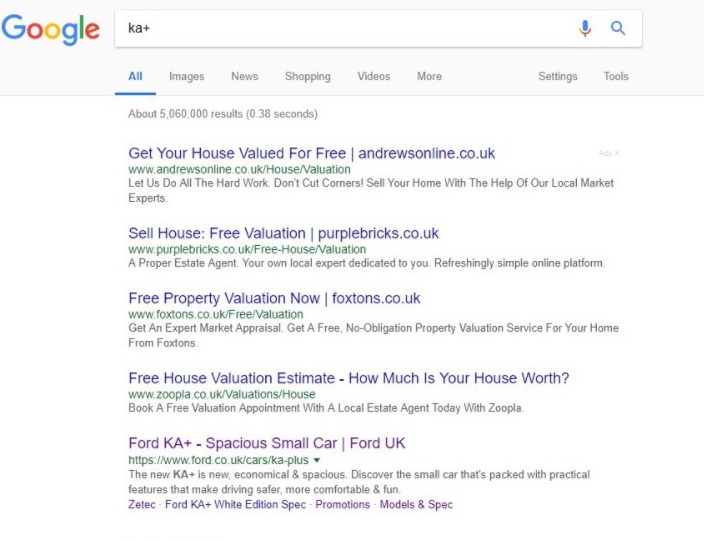Click the zoopla.co.uk/Valuations/House URL
Screen dimensions: 704x542
[x=222, y=394]
